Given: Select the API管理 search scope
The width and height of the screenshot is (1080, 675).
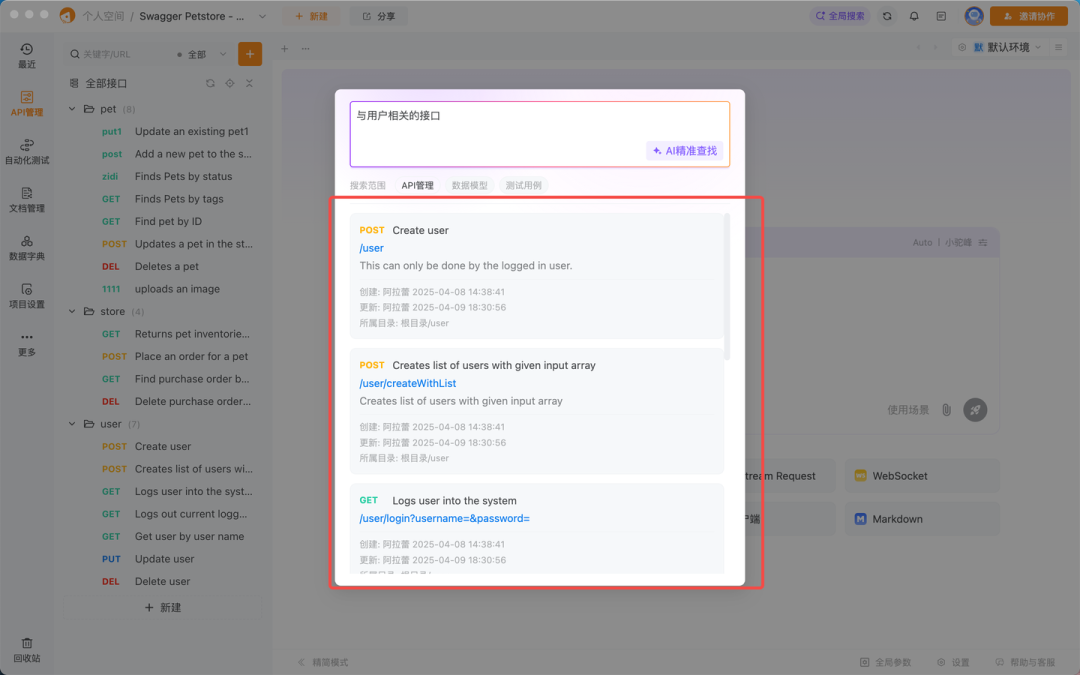Looking at the screenshot, I should (417, 185).
